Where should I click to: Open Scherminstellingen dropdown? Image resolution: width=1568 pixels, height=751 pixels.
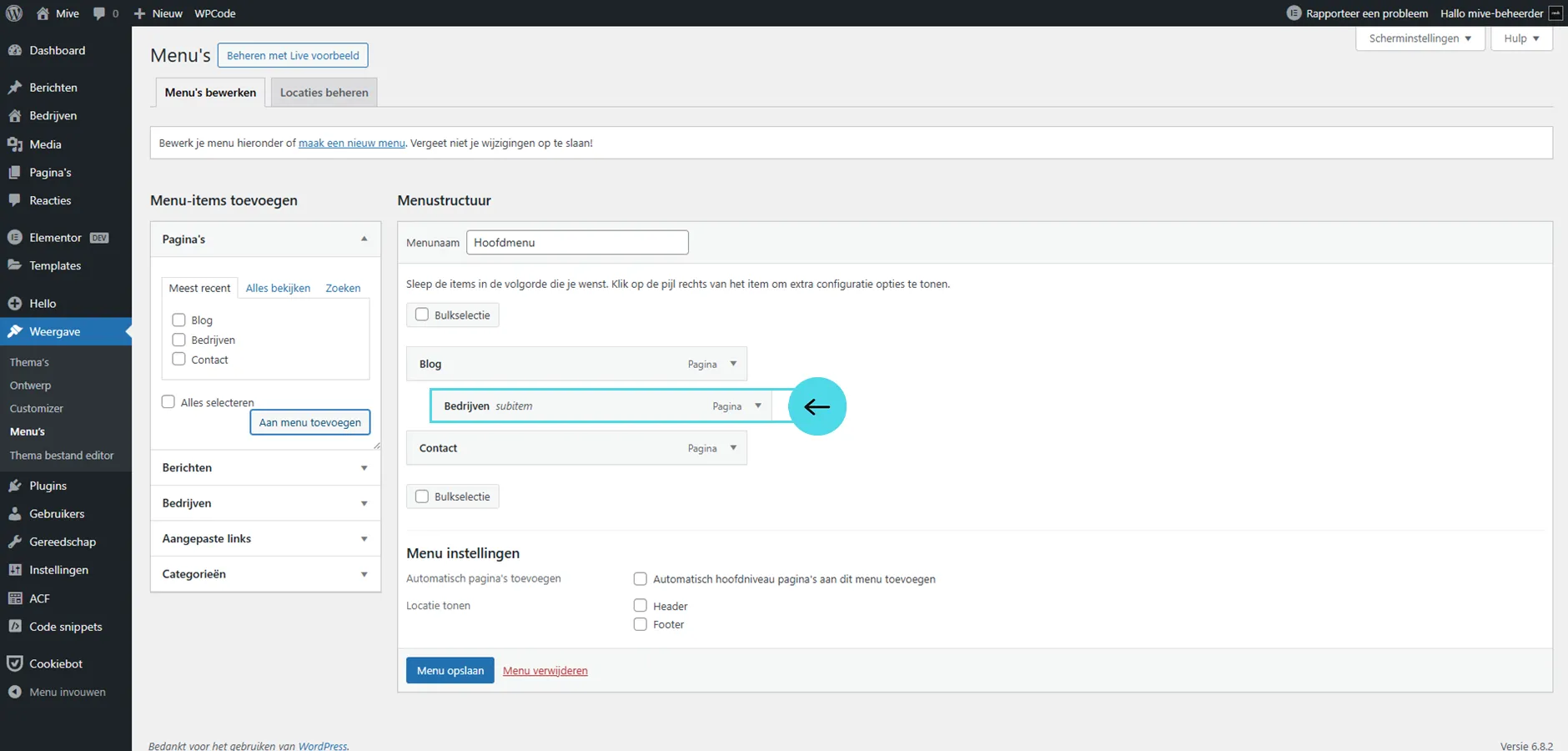pyautogui.click(x=1420, y=38)
